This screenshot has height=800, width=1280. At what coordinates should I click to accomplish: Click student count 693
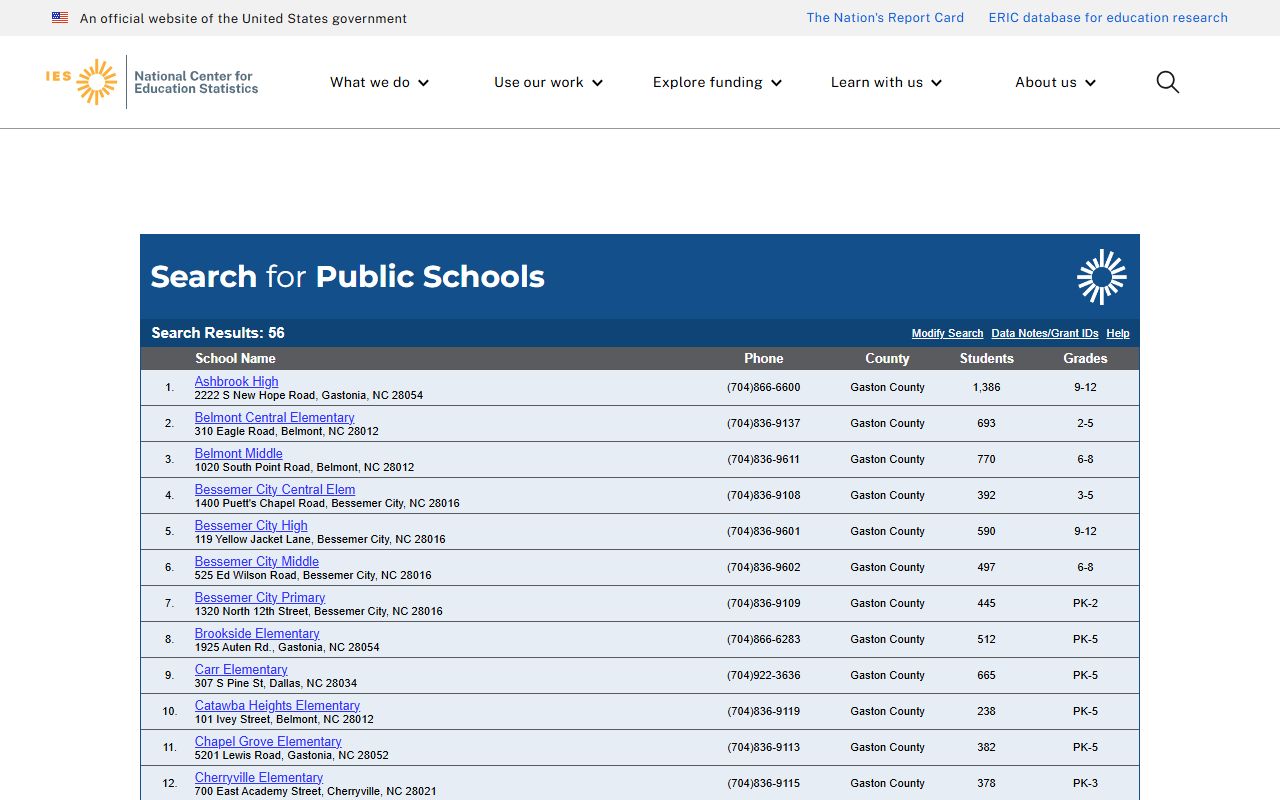[x=987, y=423]
